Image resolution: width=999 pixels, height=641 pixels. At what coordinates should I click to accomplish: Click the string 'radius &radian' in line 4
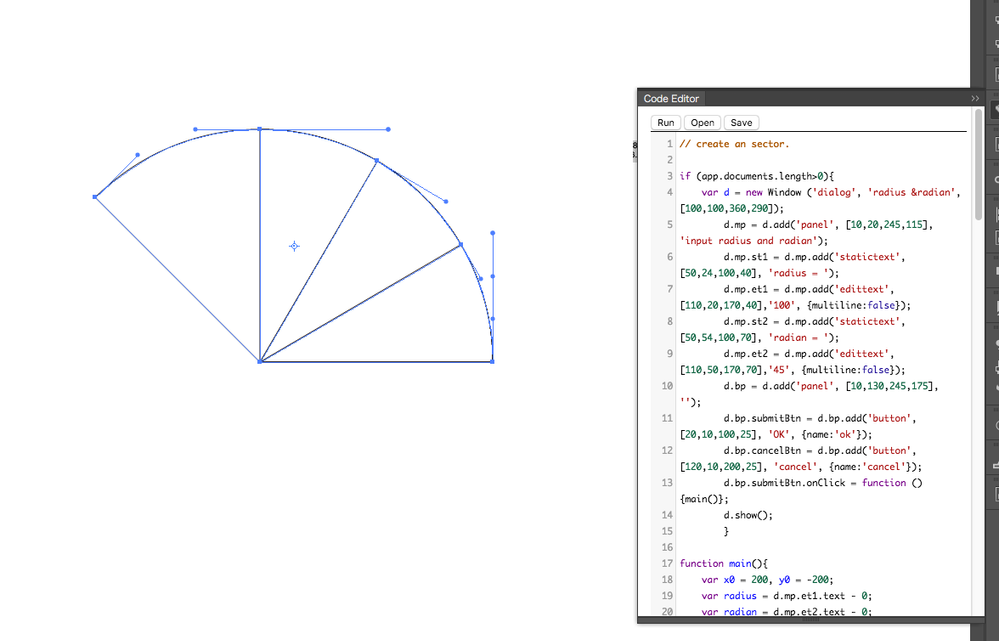point(911,192)
